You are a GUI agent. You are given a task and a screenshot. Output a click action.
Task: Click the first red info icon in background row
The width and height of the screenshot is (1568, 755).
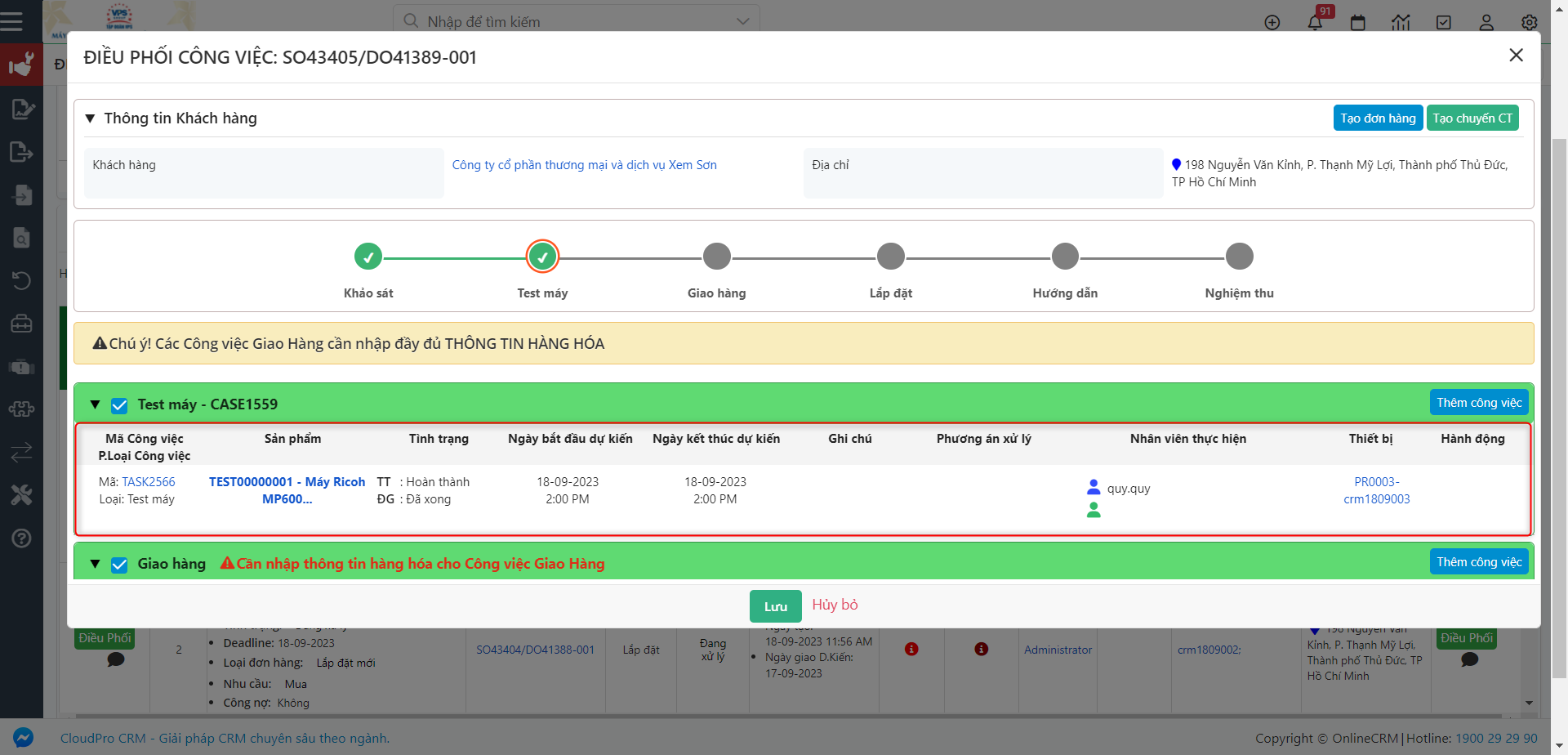[911, 649]
